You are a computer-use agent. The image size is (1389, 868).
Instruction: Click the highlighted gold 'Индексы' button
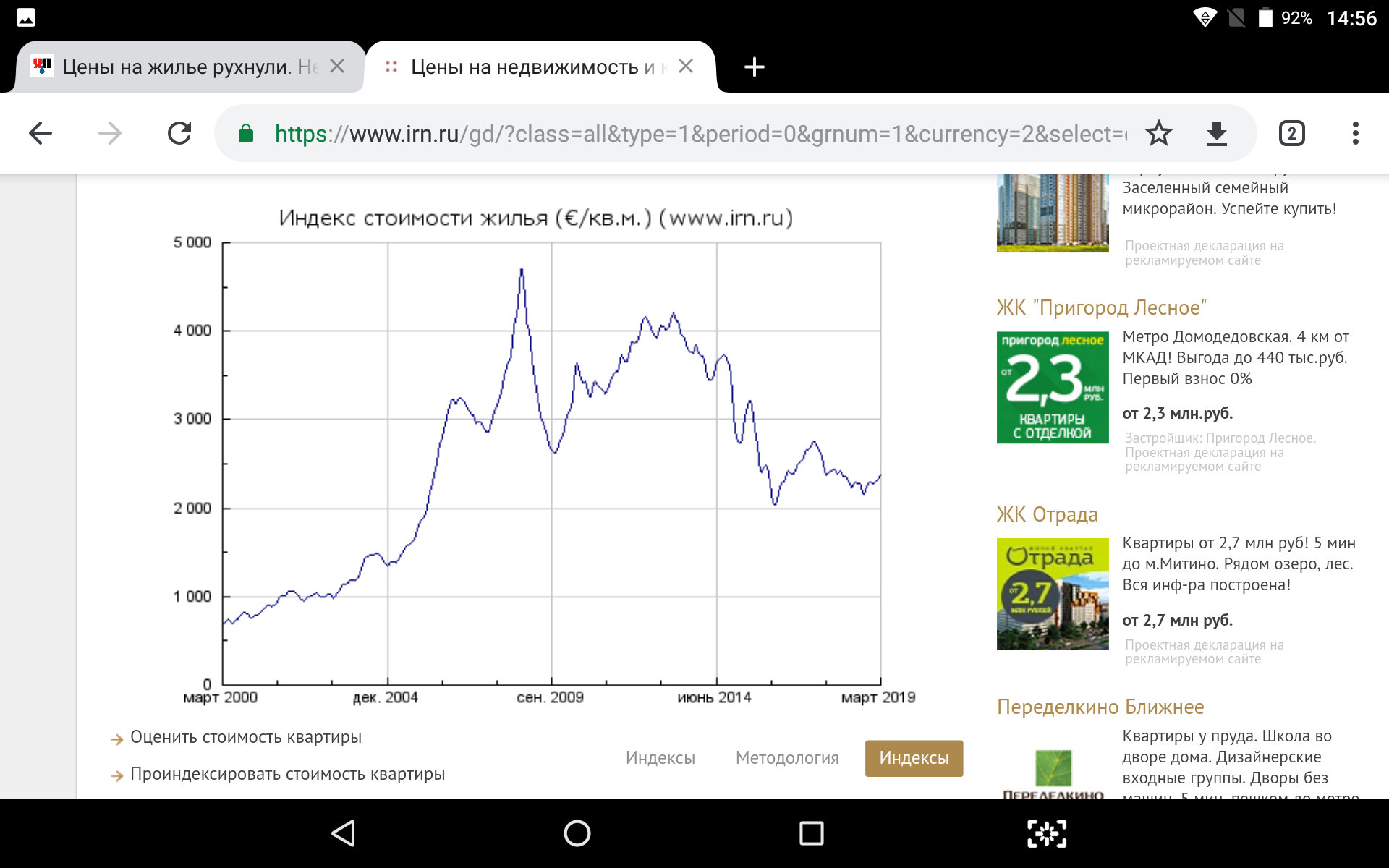(x=914, y=758)
